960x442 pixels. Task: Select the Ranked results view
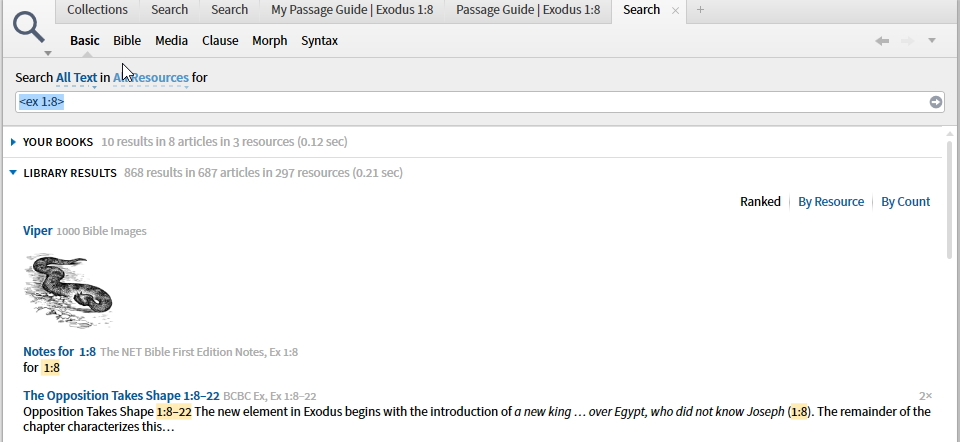point(760,202)
